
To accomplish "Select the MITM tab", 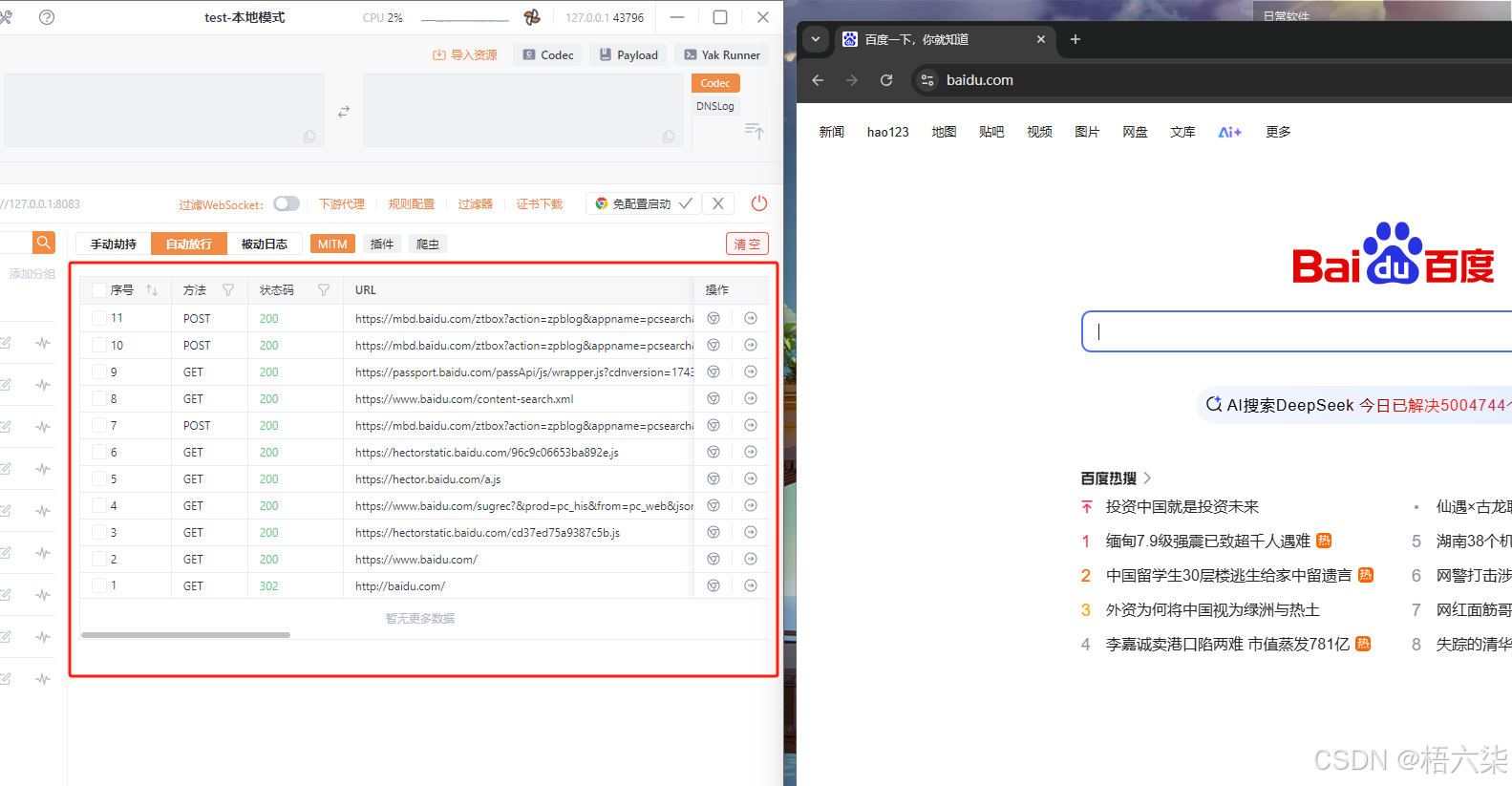I will (x=332, y=244).
